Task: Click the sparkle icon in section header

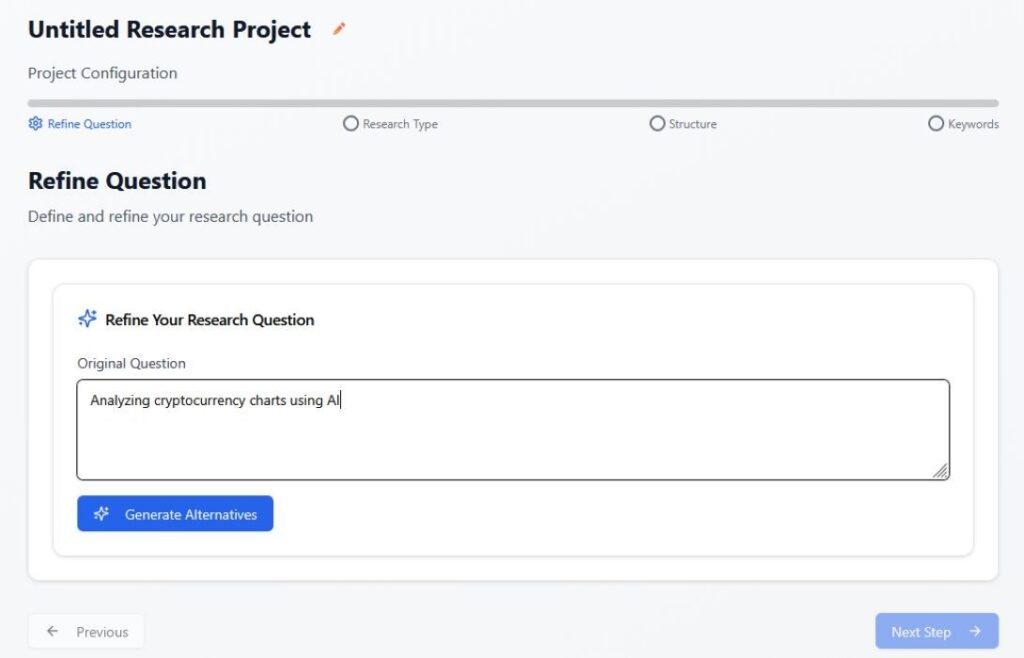Action: pos(87,319)
